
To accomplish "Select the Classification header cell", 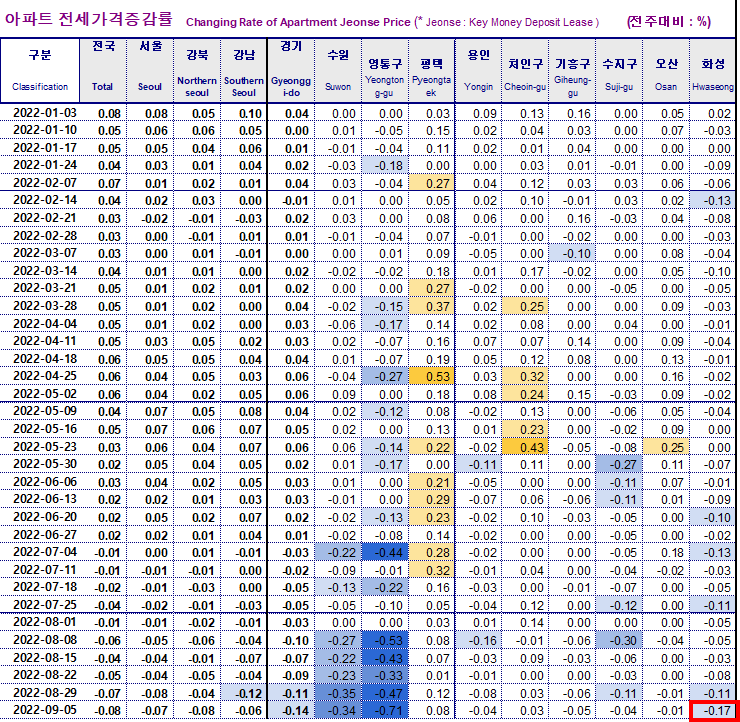I will tap(40, 70).
